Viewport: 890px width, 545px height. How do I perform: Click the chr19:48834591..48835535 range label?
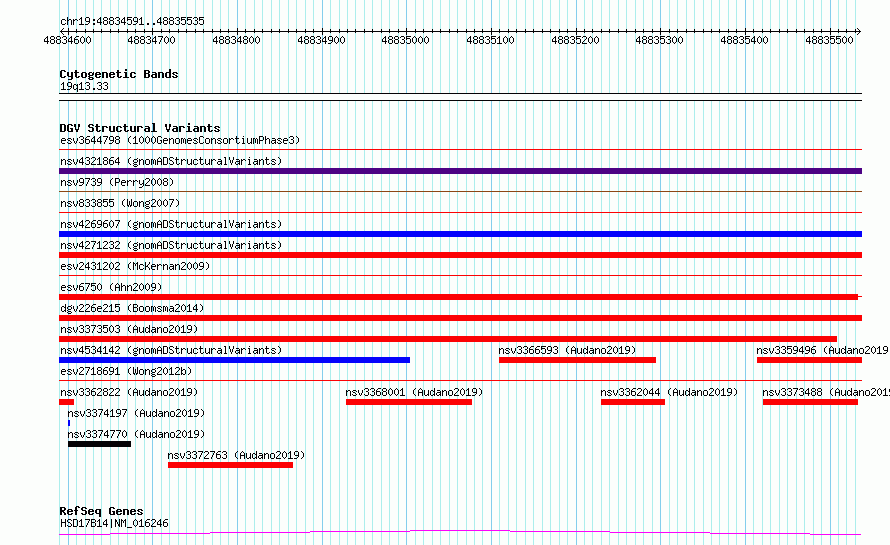[132, 21]
